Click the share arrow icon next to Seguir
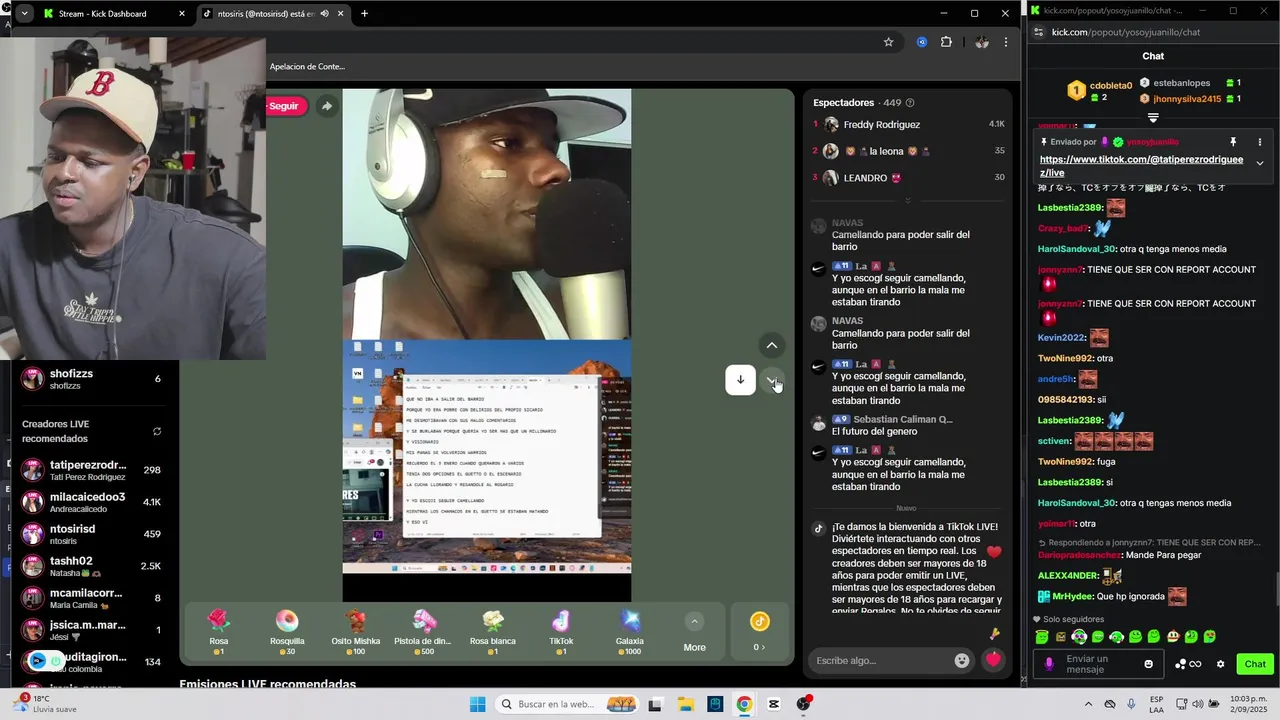1280x720 pixels. click(326, 106)
